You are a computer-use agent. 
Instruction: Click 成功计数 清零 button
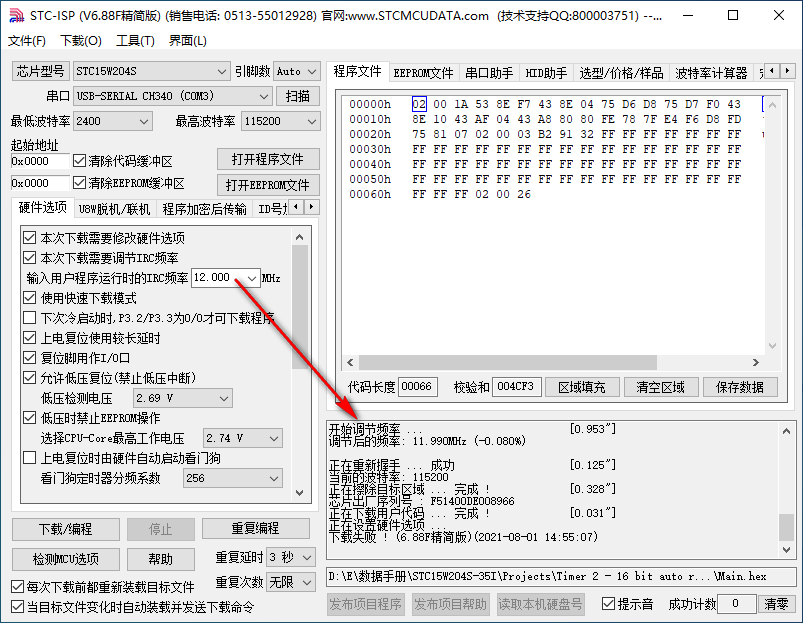click(776, 604)
